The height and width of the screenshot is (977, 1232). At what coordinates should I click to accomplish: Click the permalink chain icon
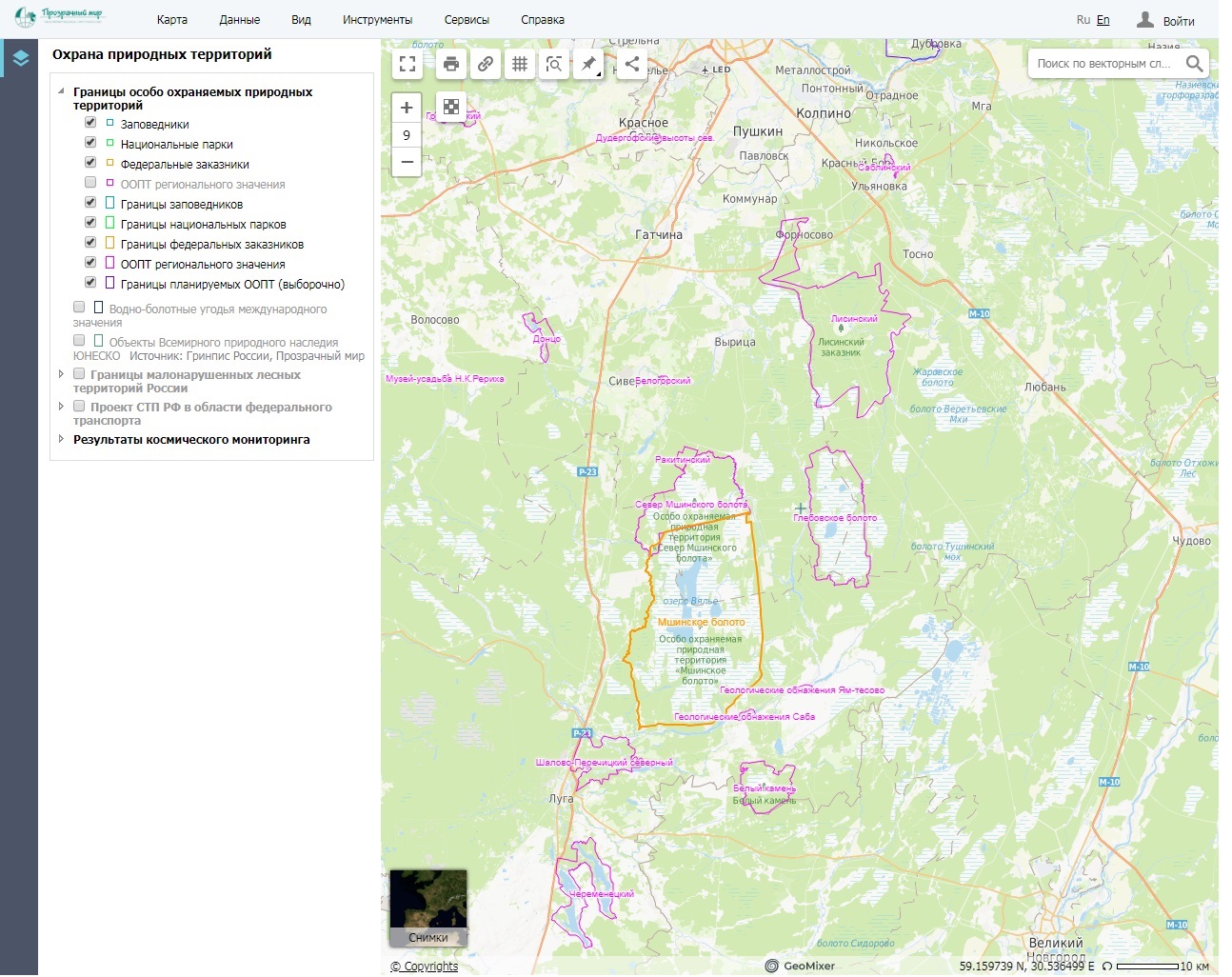[x=486, y=65]
